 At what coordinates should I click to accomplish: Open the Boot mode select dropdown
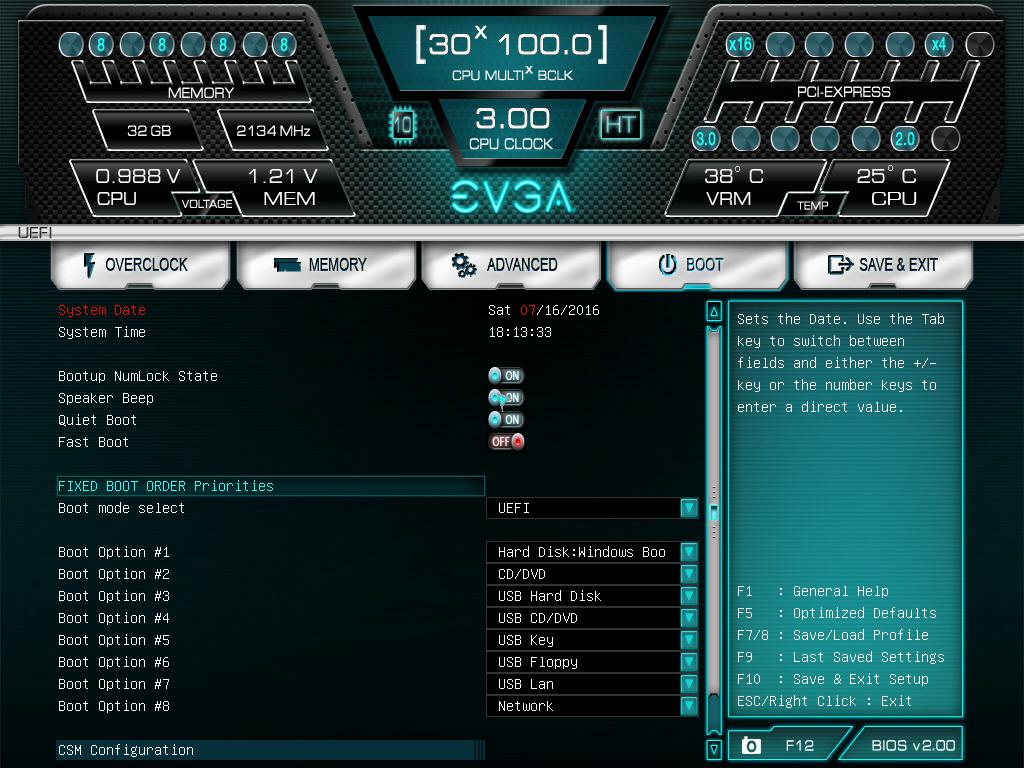pos(689,508)
